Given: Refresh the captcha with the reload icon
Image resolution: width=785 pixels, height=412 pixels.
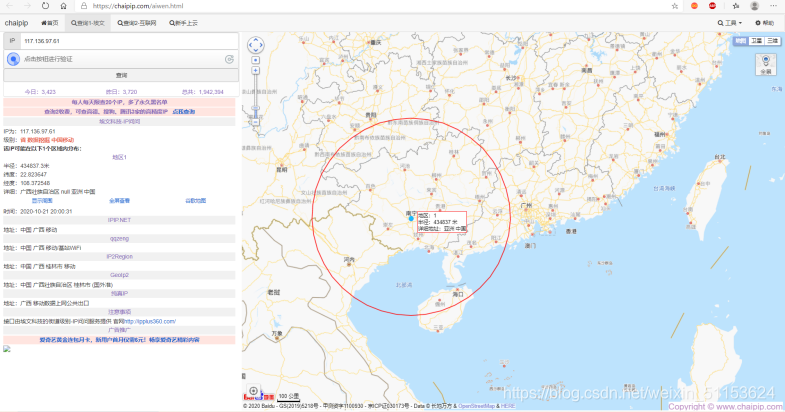Looking at the screenshot, I should 229,59.
